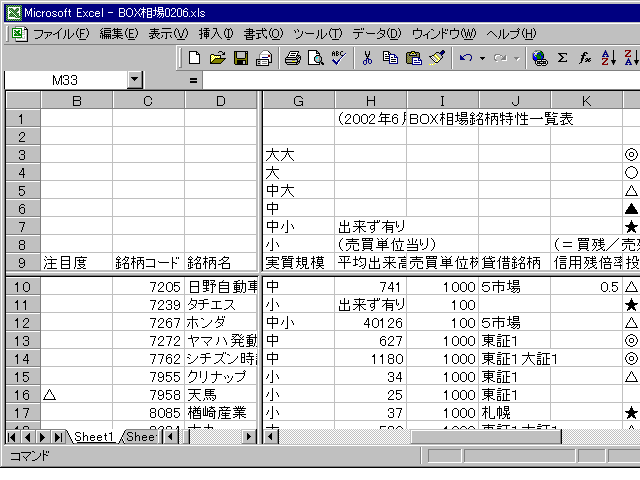Click cell with title BOX相場銘柄特性一覧表
This screenshot has height=480, width=640.
pyautogui.click(x=442, y=119)
